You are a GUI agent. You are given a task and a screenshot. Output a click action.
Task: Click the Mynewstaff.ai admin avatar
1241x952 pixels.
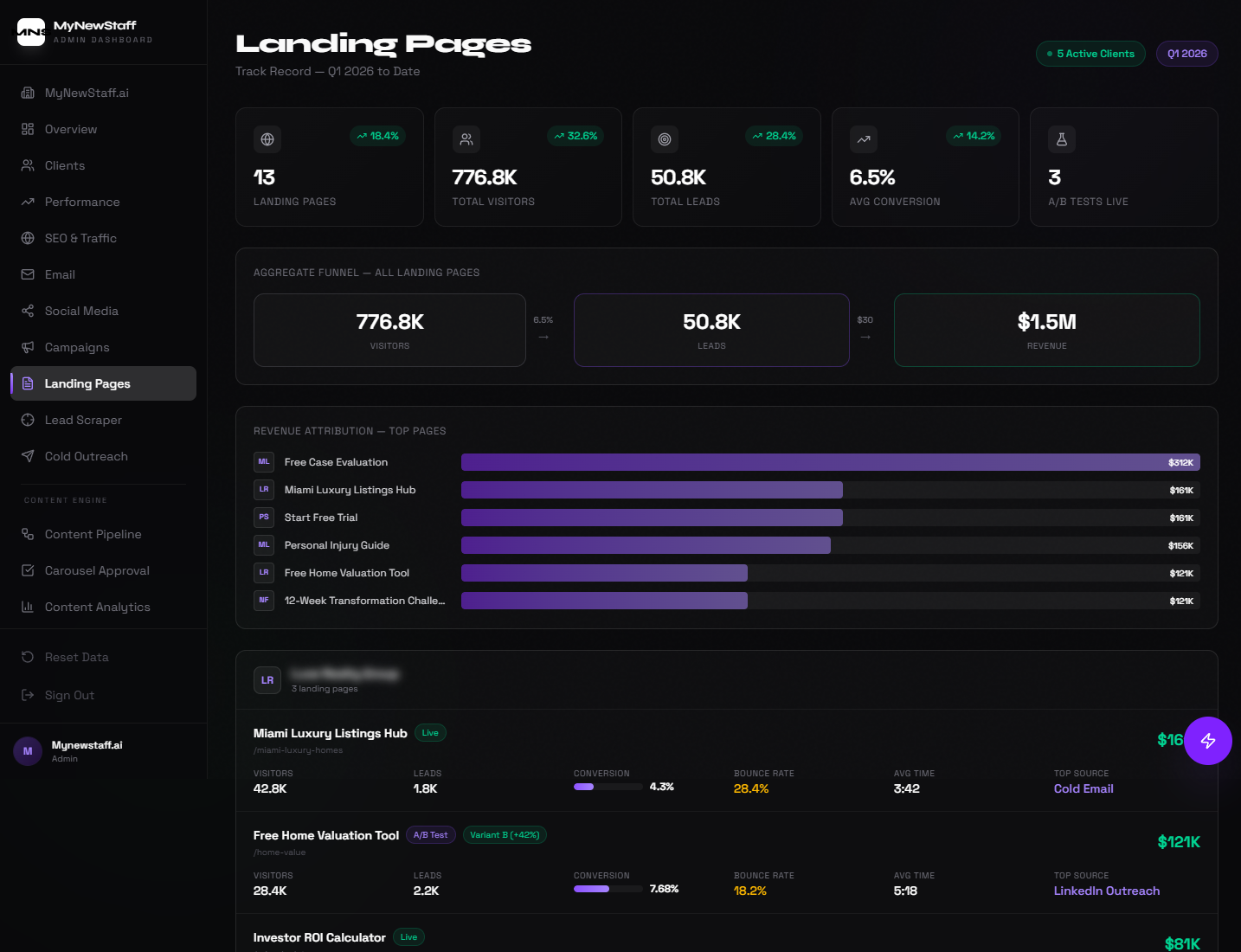(27, 750)
